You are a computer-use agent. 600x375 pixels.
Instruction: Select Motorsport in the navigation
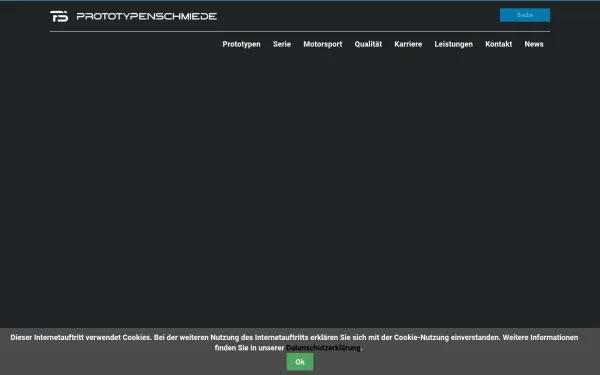(323, 44)
